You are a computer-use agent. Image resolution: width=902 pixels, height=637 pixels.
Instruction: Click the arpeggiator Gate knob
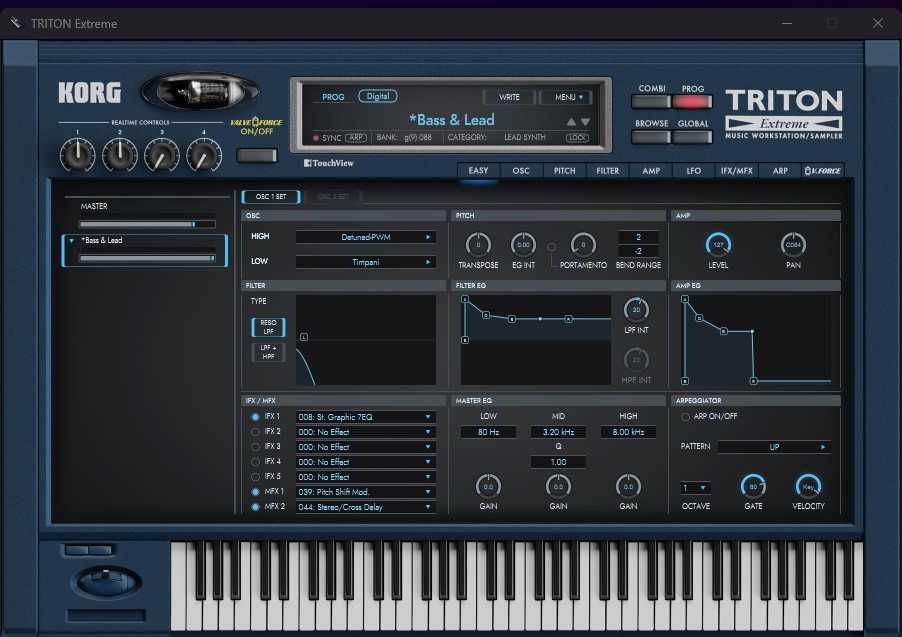click(x=753, y=487)
